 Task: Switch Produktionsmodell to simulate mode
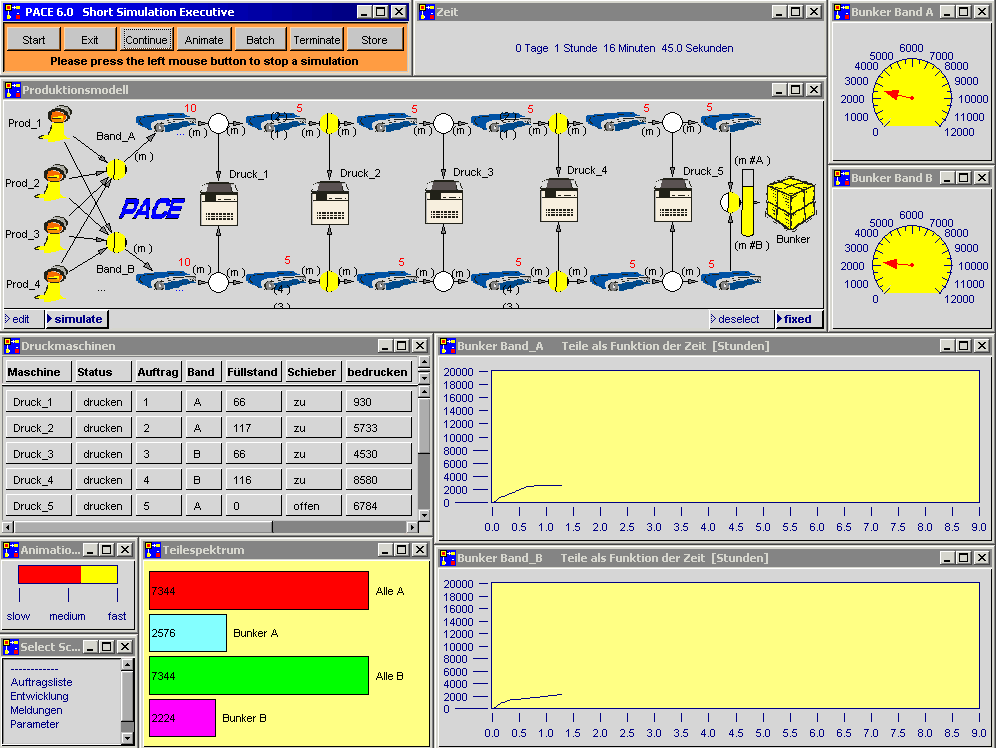tap(75, 319)
